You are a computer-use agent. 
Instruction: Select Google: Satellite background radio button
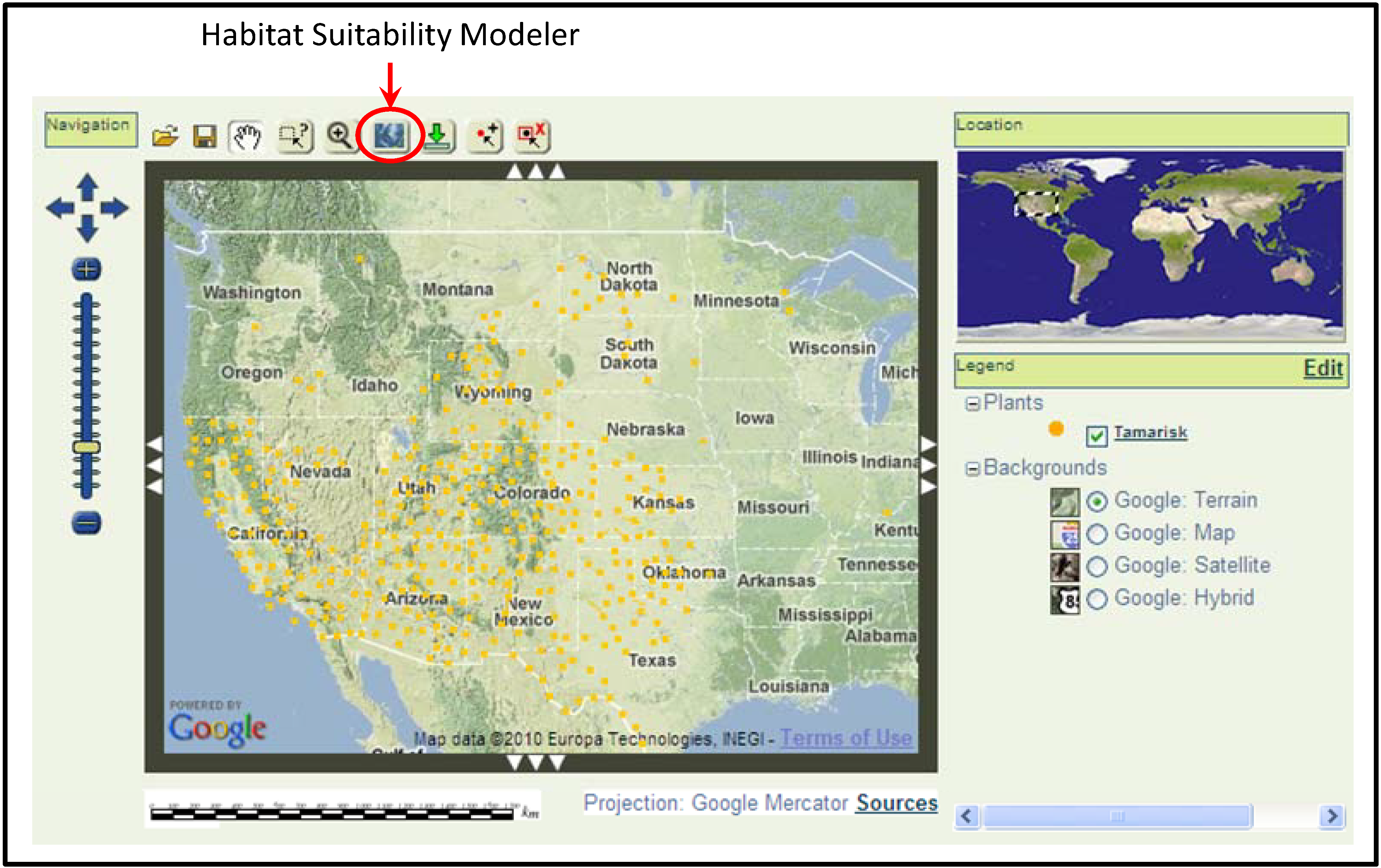click(x=1097, y=567)
